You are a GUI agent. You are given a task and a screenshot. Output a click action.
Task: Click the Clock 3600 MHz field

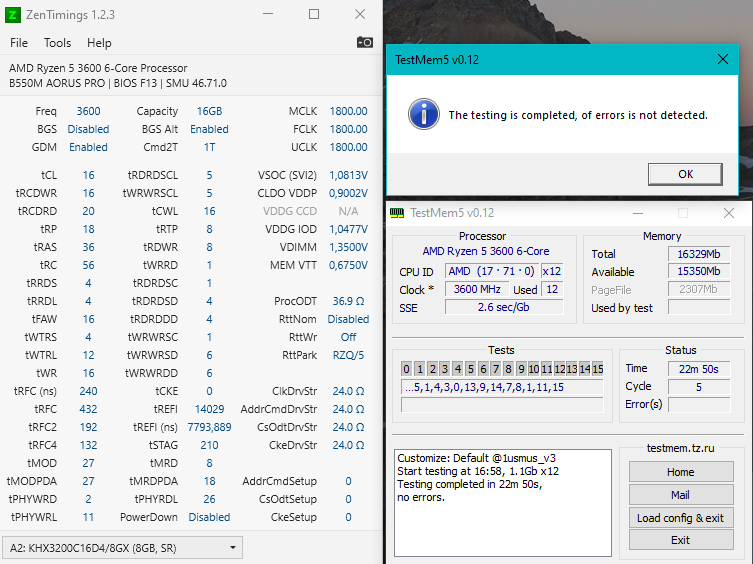(477, 289)
